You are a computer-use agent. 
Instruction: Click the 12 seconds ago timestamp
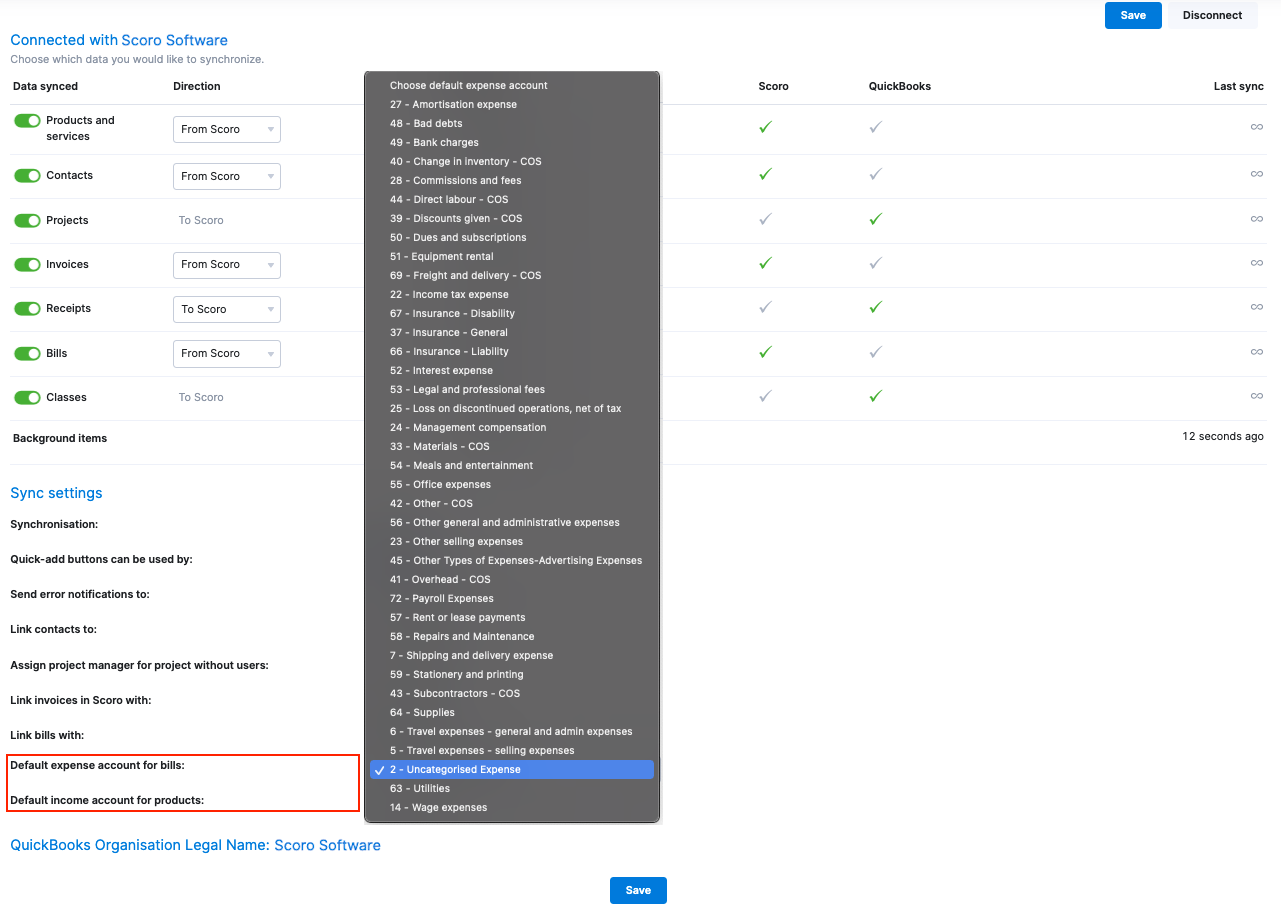tap(1223, 436)
